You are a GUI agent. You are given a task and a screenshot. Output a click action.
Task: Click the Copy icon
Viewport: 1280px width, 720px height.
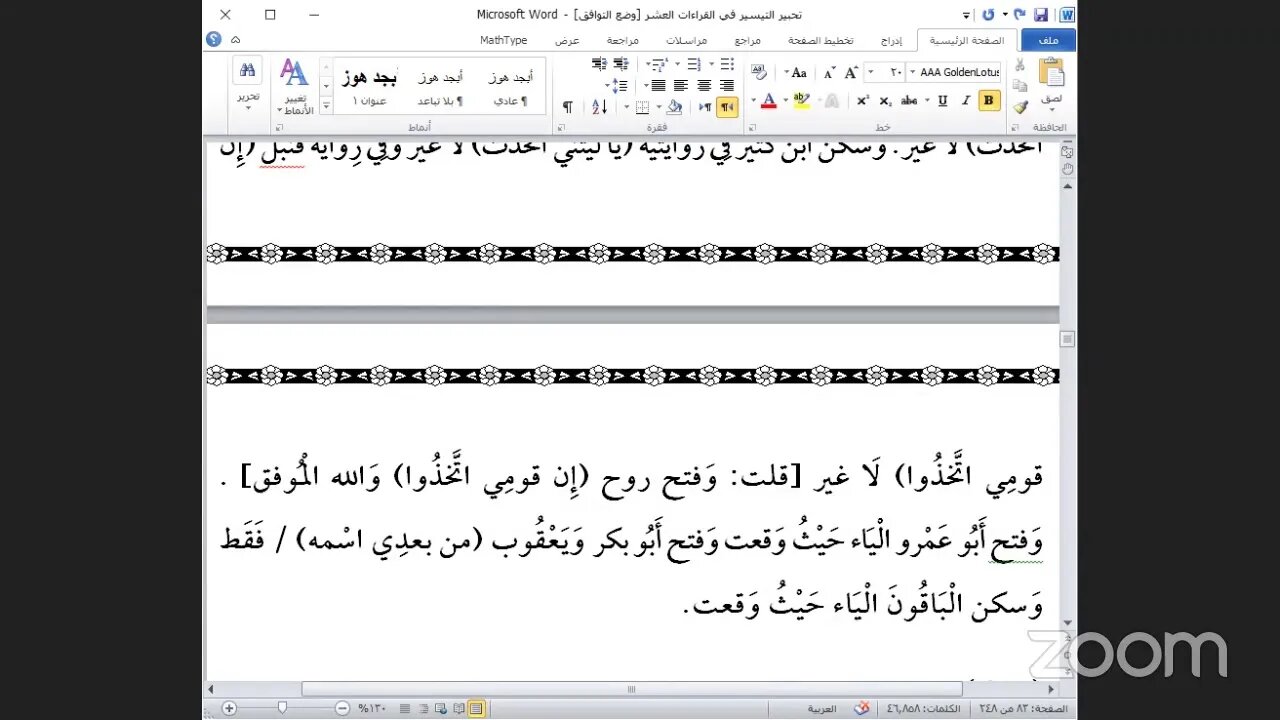1020,86
